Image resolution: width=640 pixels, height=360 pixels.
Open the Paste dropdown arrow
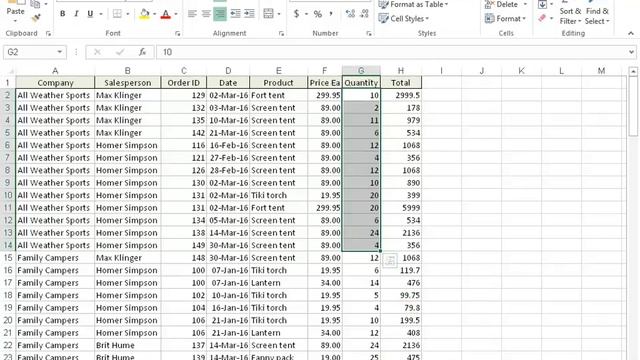[x=16, y=21]
